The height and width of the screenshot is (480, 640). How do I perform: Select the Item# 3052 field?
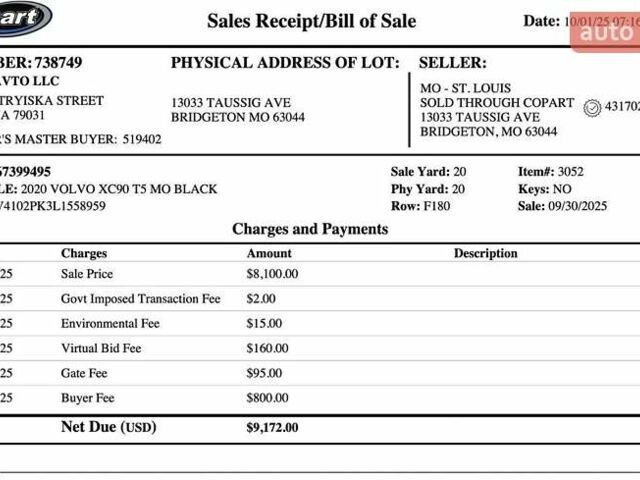(550, 172)
